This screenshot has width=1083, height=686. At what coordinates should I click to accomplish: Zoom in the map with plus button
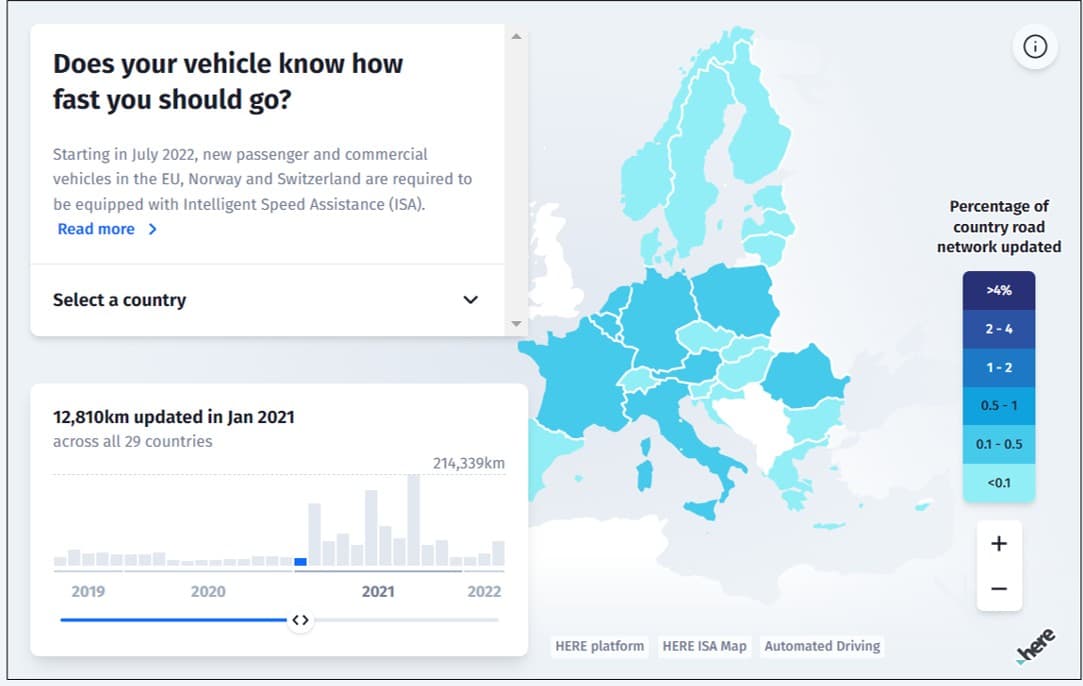999,544
